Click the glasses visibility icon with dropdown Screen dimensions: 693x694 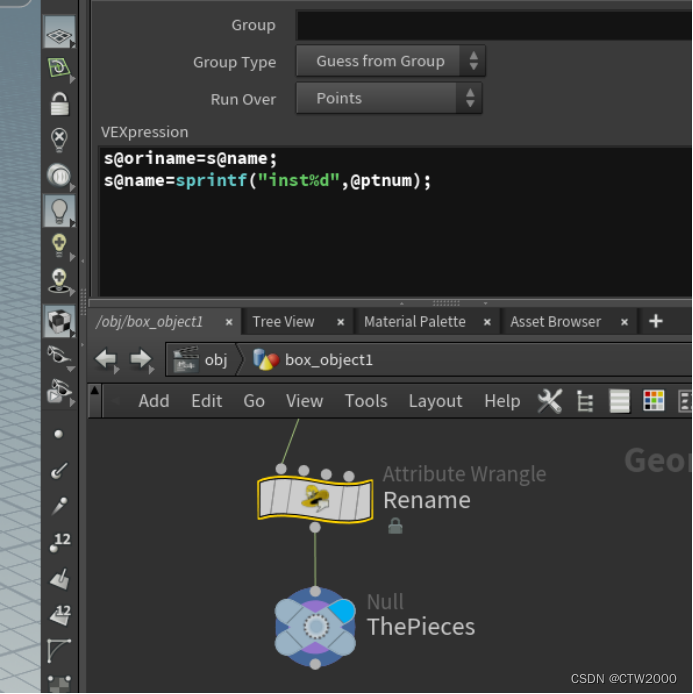point(59,356)
